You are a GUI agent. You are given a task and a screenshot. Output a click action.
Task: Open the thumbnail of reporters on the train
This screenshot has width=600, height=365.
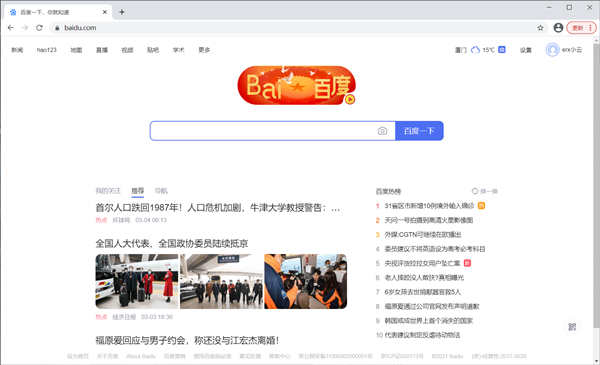306,281
